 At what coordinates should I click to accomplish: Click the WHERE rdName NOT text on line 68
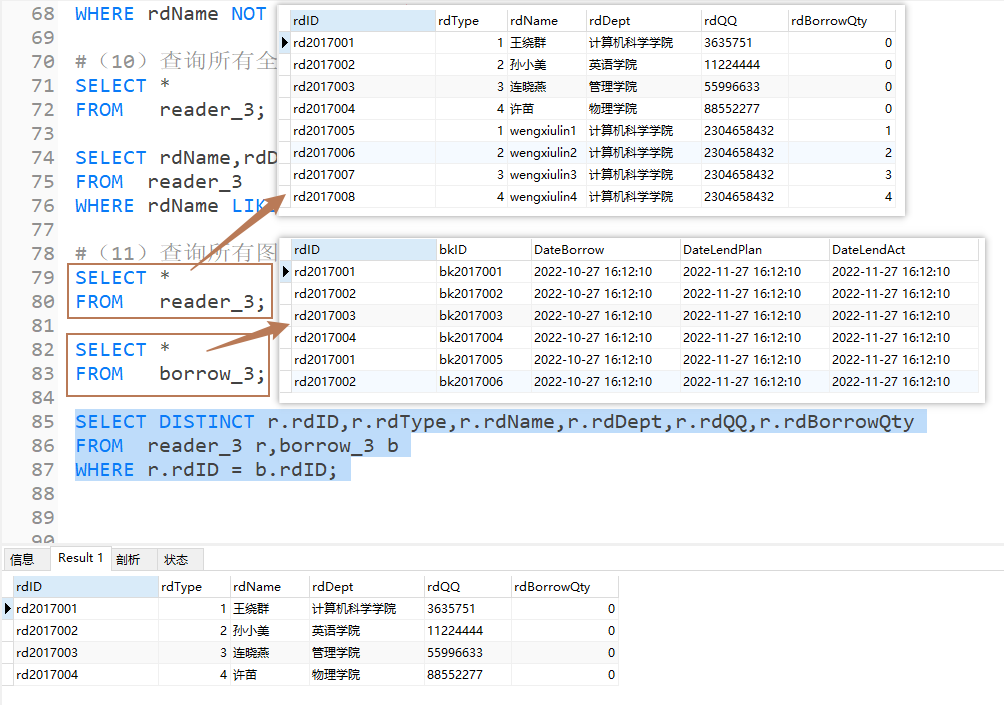tap(170, 13)
